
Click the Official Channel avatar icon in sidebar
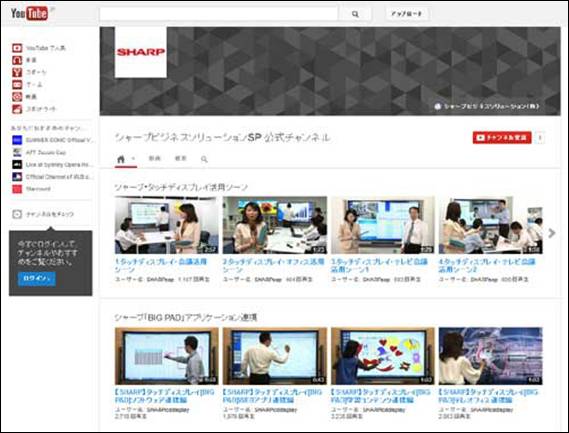click(x=17, y=177)
